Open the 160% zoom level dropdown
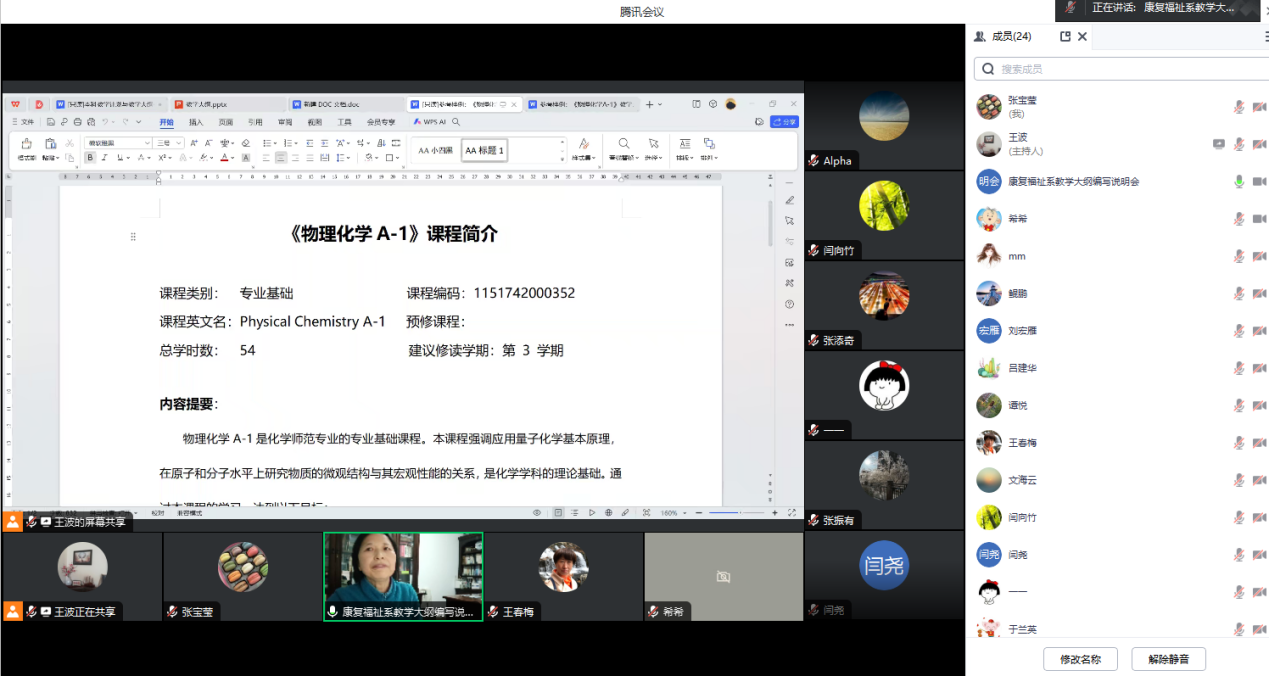Screen dimensions: 1269x676 point(674,512)
